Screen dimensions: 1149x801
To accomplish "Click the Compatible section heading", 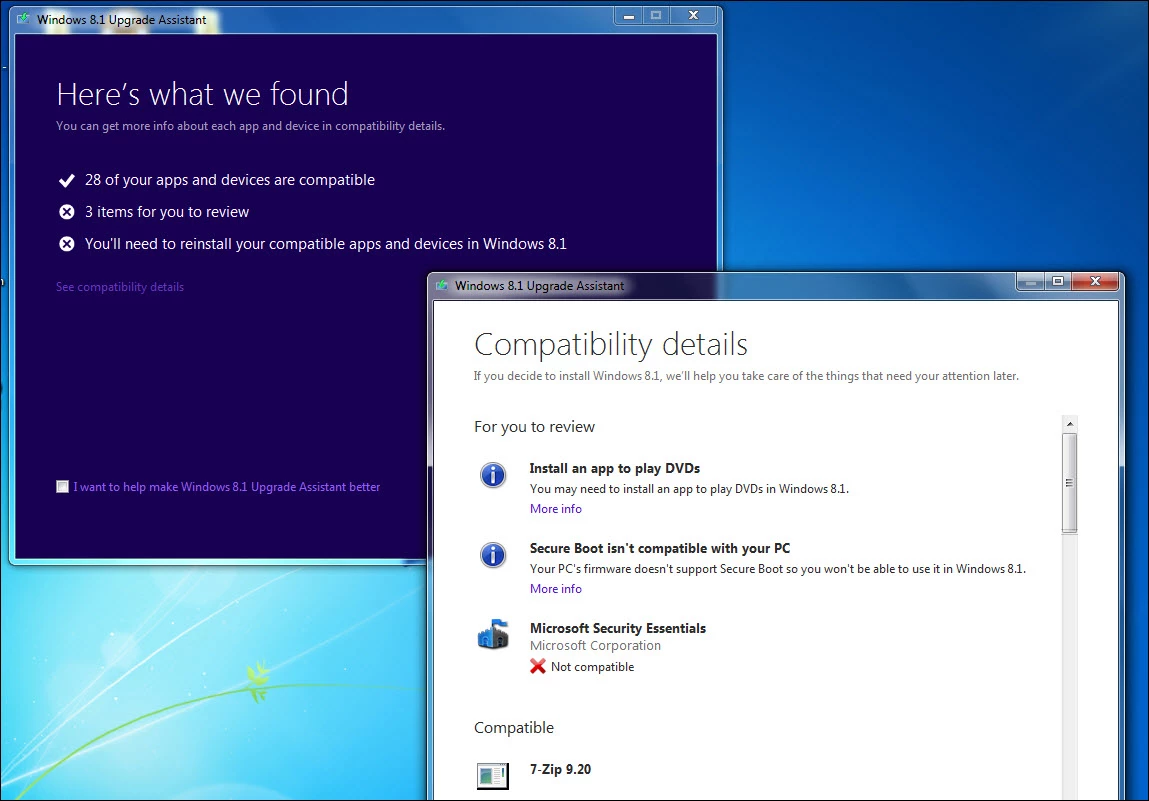I will (x=514, y=728).
